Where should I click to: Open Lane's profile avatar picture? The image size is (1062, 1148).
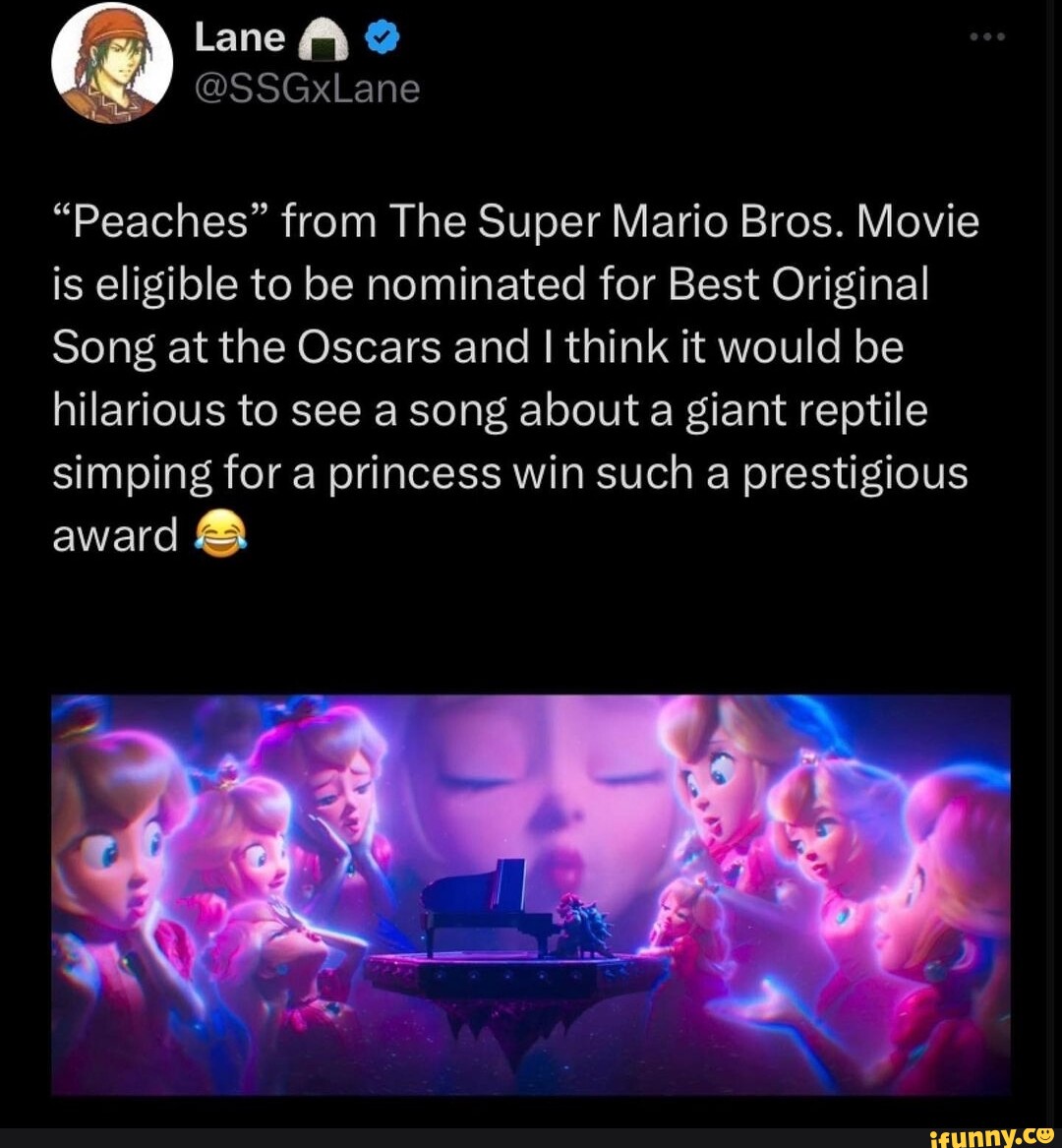[x=113, y=62]
